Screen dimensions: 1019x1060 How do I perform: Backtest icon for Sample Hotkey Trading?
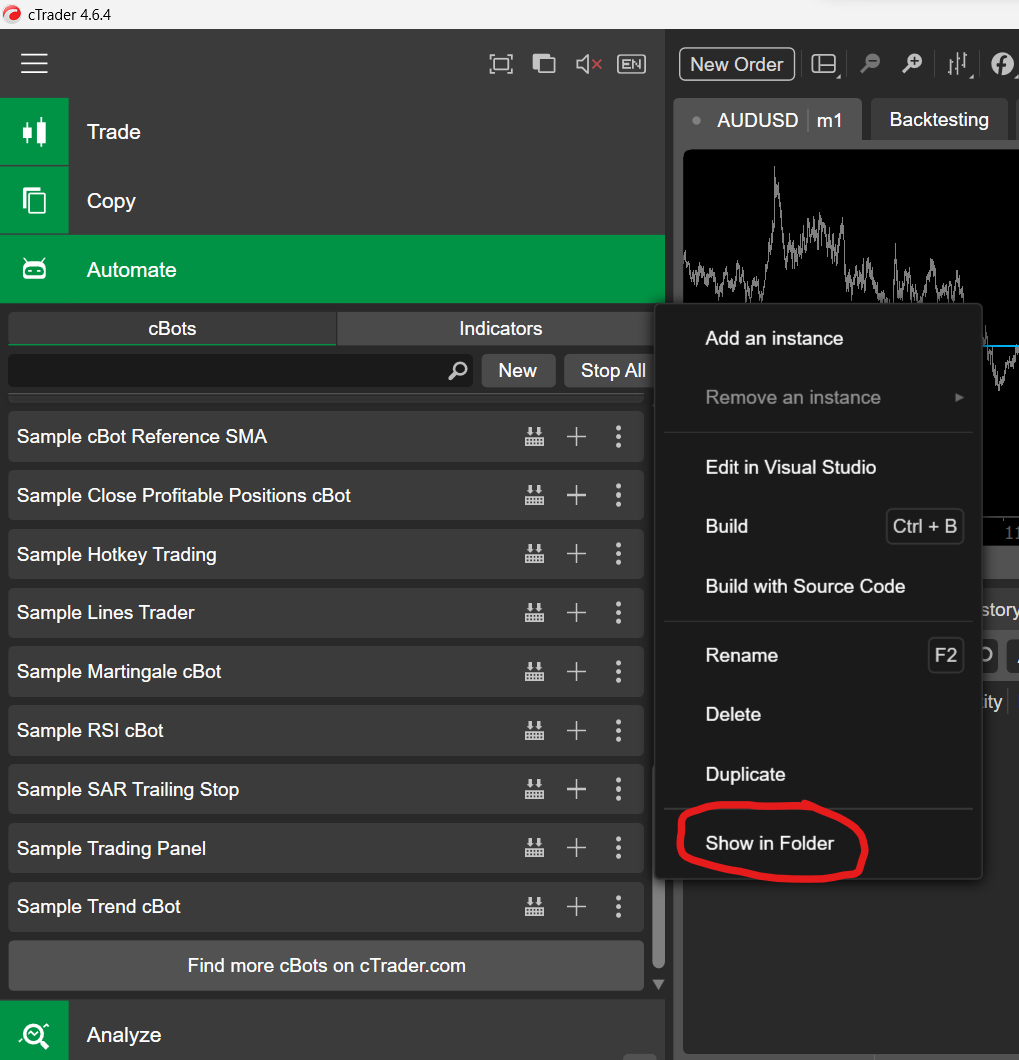click(x=534, y=554)
